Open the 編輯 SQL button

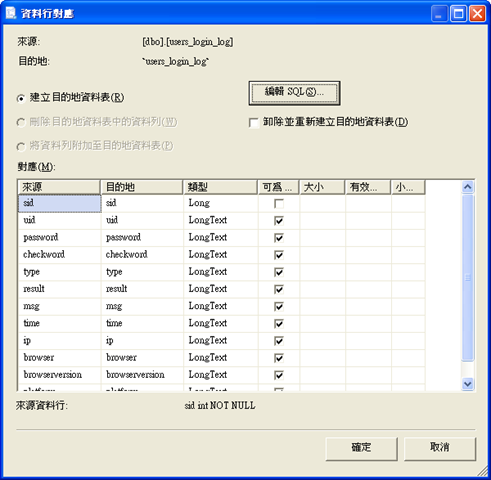pyautogui.click(x=294, y=93)
